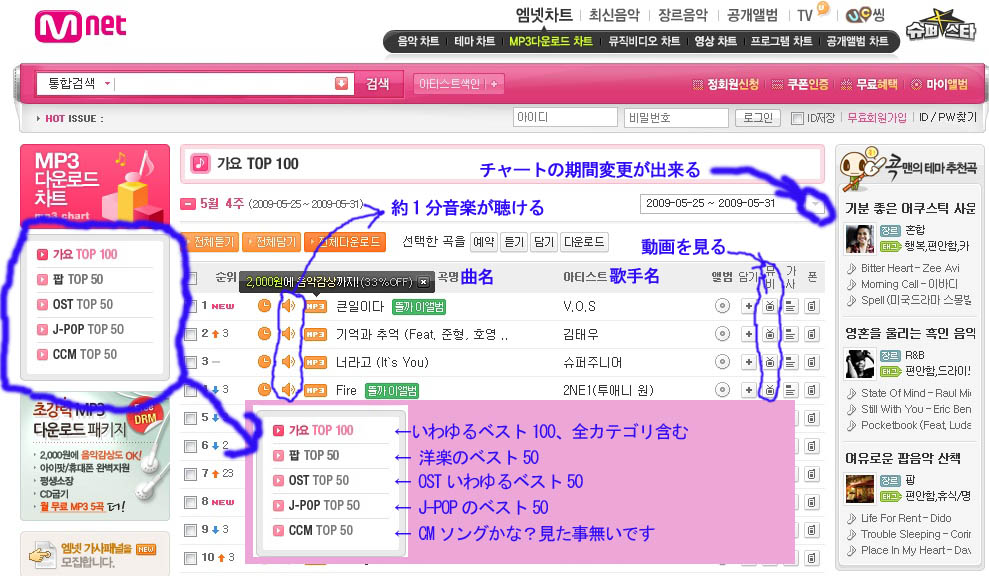Click the MP3 icon for 큰일이다
989x576 pixels.
[x=315, y=307]
